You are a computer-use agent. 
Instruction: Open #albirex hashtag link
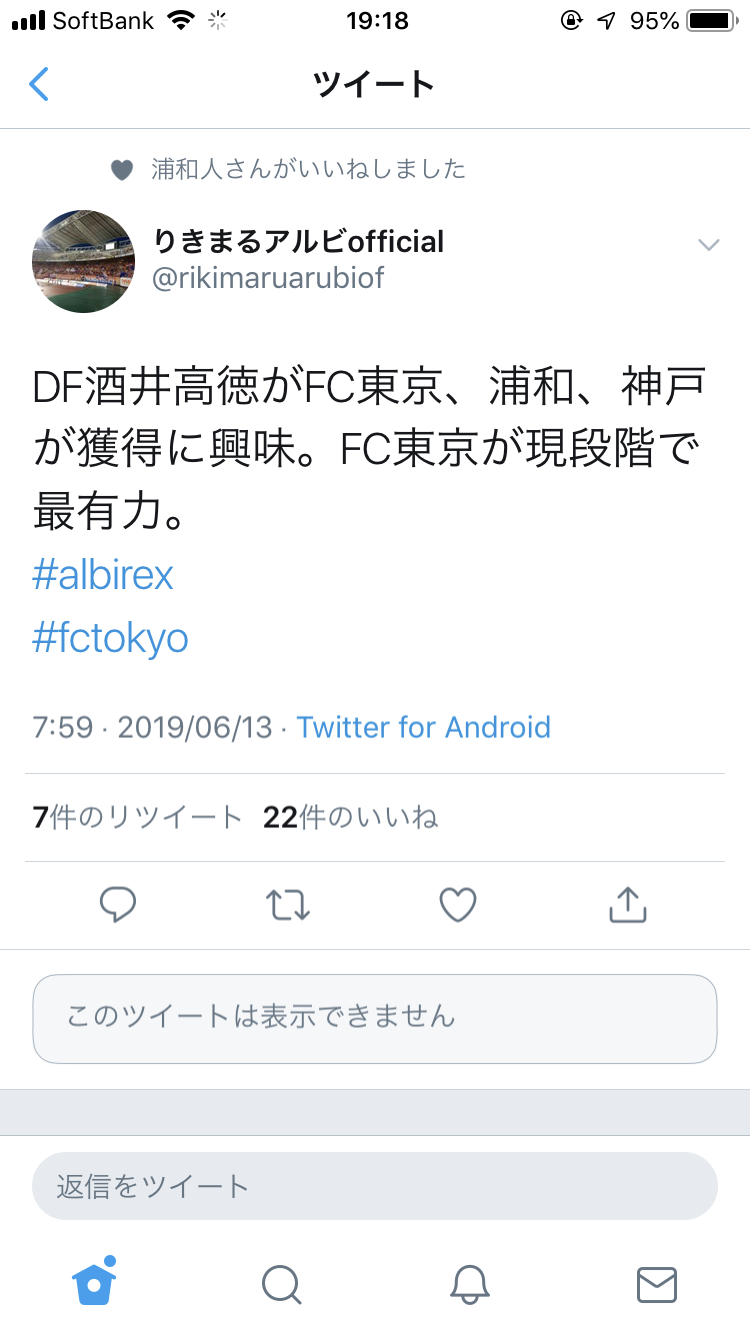coord(103,575)
